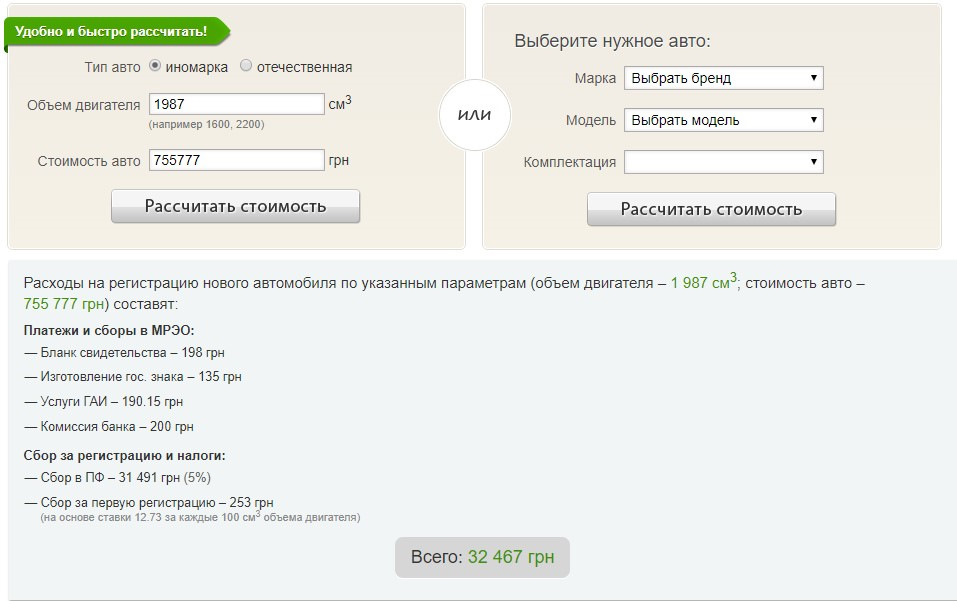This screenshot has width=957, height=601.
Task: Click the green Удобно и быстро рассчитать banner
Action: click(116, 32)
